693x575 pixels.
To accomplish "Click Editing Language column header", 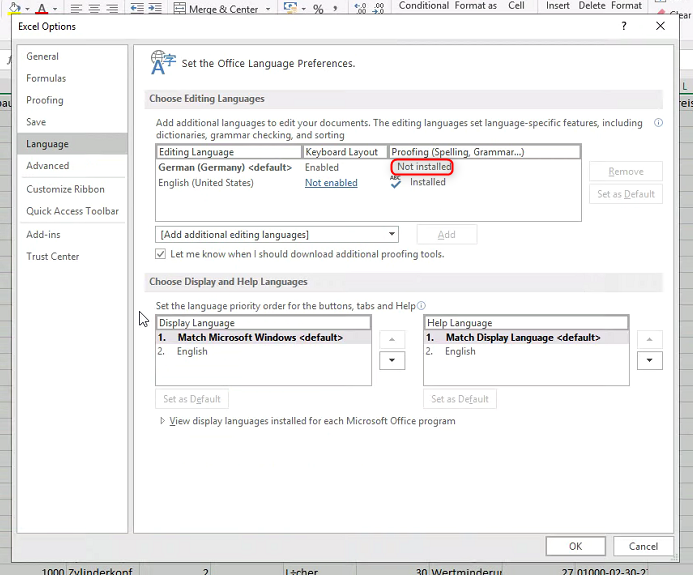I will point(229,152).
